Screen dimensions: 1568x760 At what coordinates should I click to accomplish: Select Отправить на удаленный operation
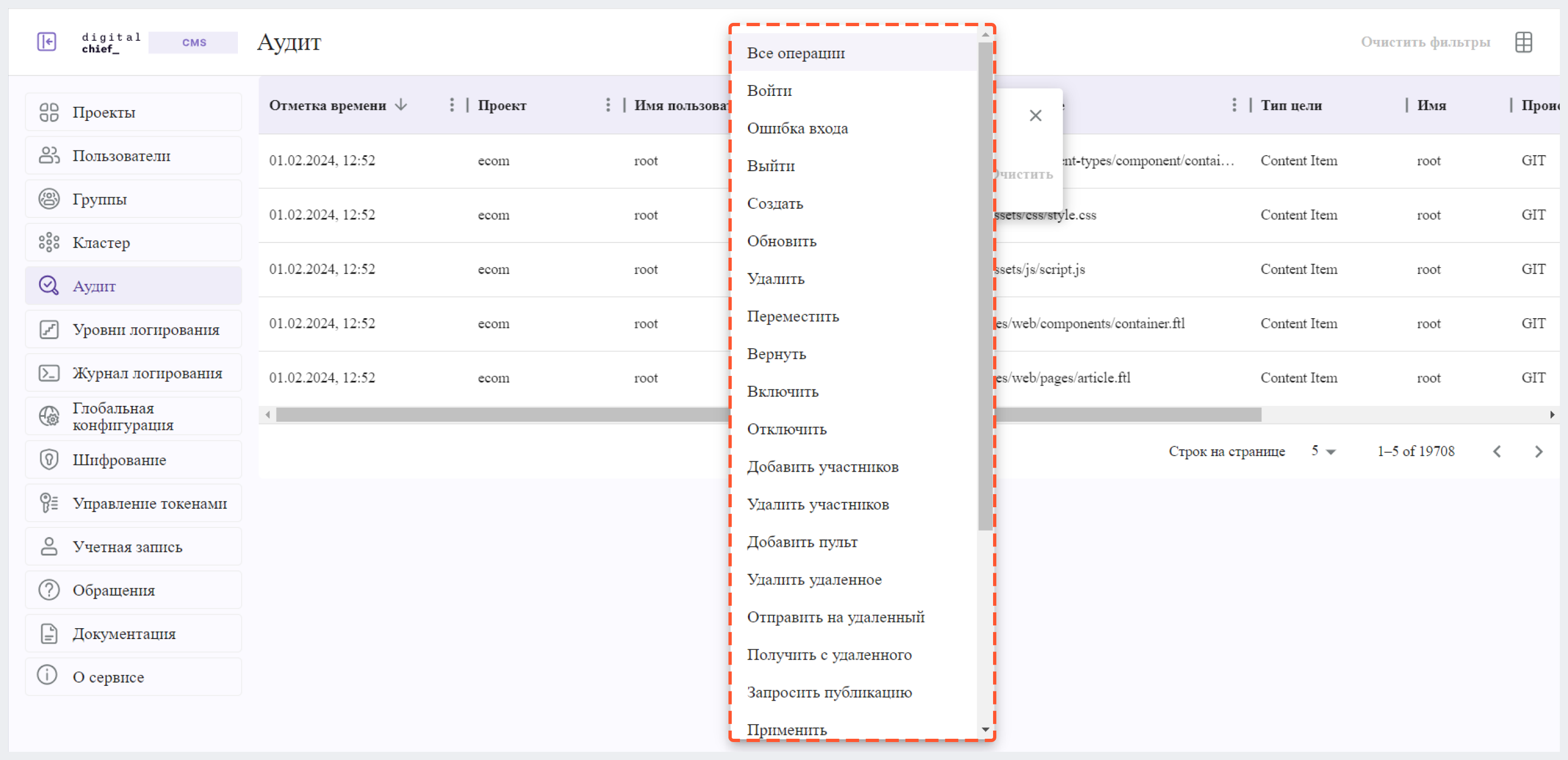click(x=853, y=617)
